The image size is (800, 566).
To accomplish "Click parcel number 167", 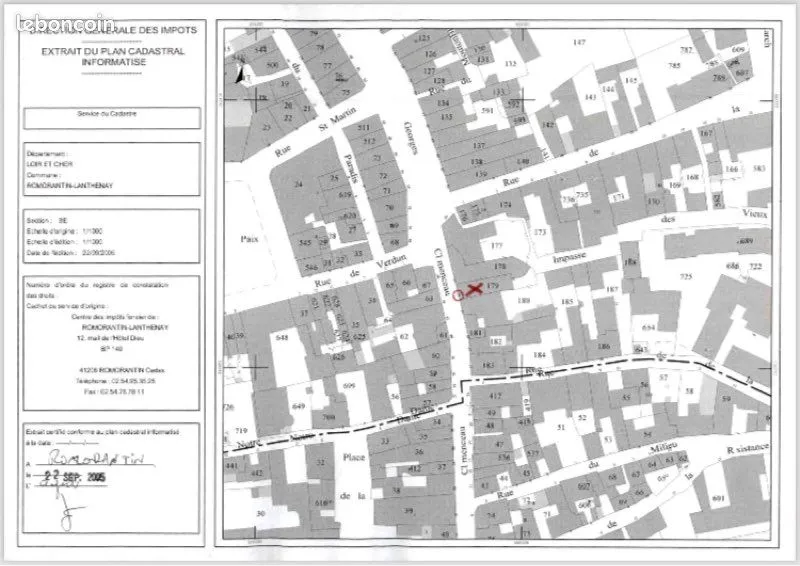I will [706, 133].
